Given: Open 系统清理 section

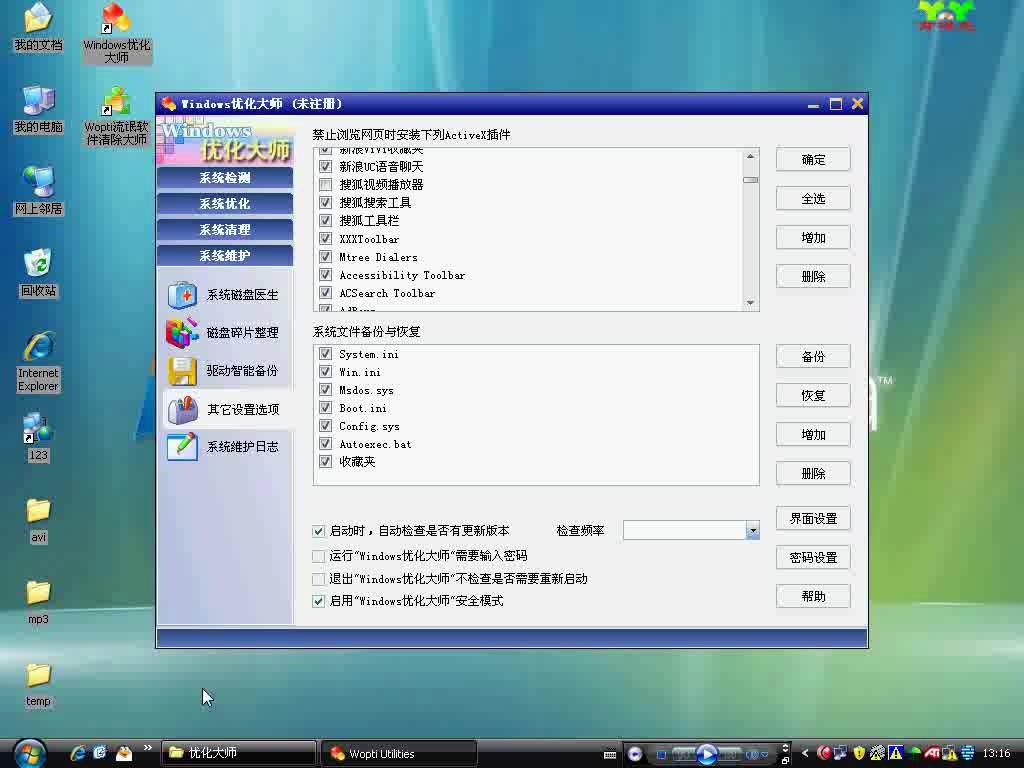Looking at the screenshot, I should (225, 230).
